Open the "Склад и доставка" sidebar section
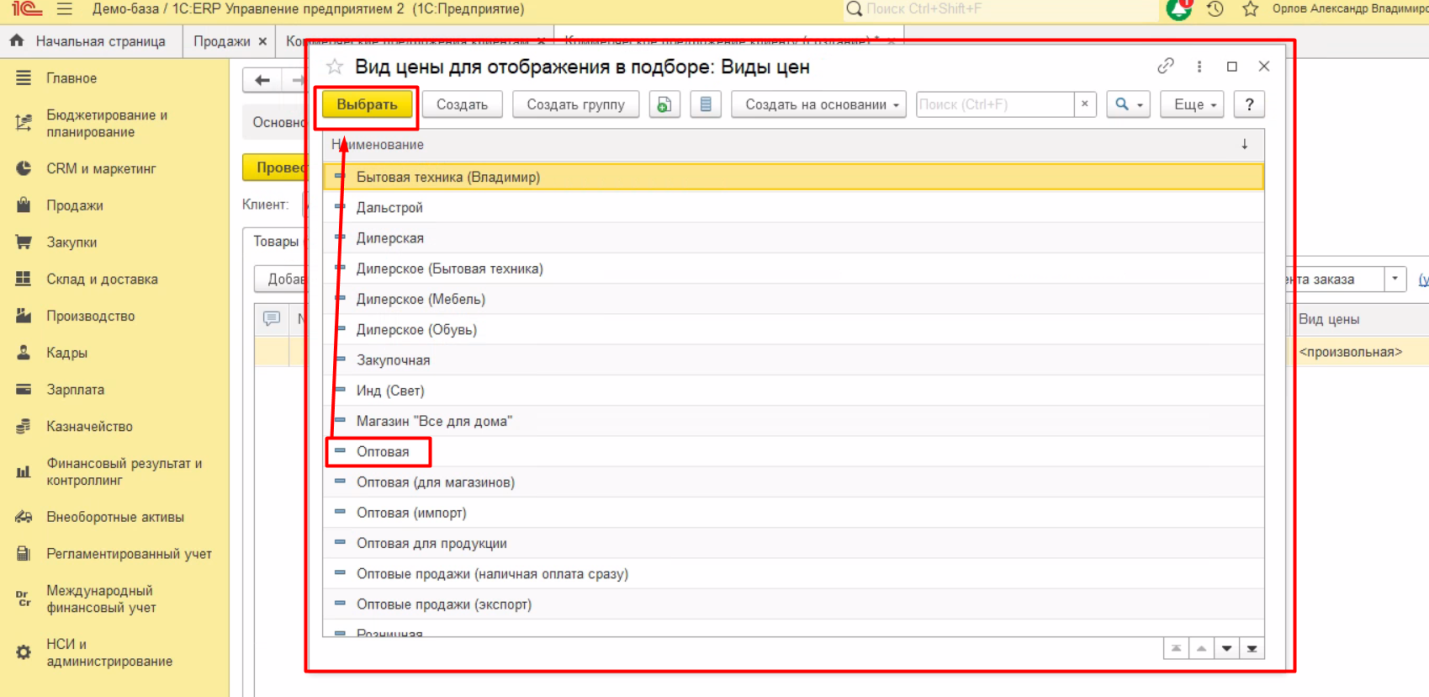Image resolution: width=1429 pixels, height=697 pixels. [x=101, y=279]
